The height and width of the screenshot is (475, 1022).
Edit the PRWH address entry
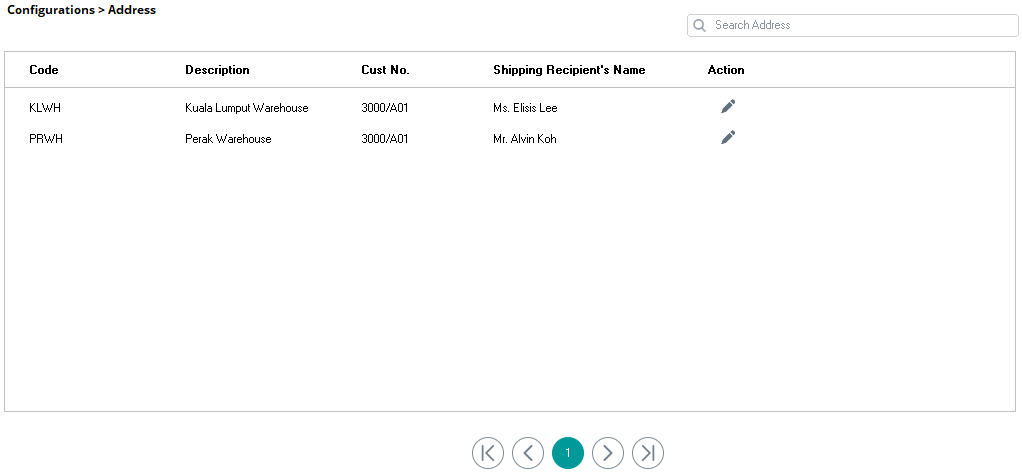pos(728,137)
